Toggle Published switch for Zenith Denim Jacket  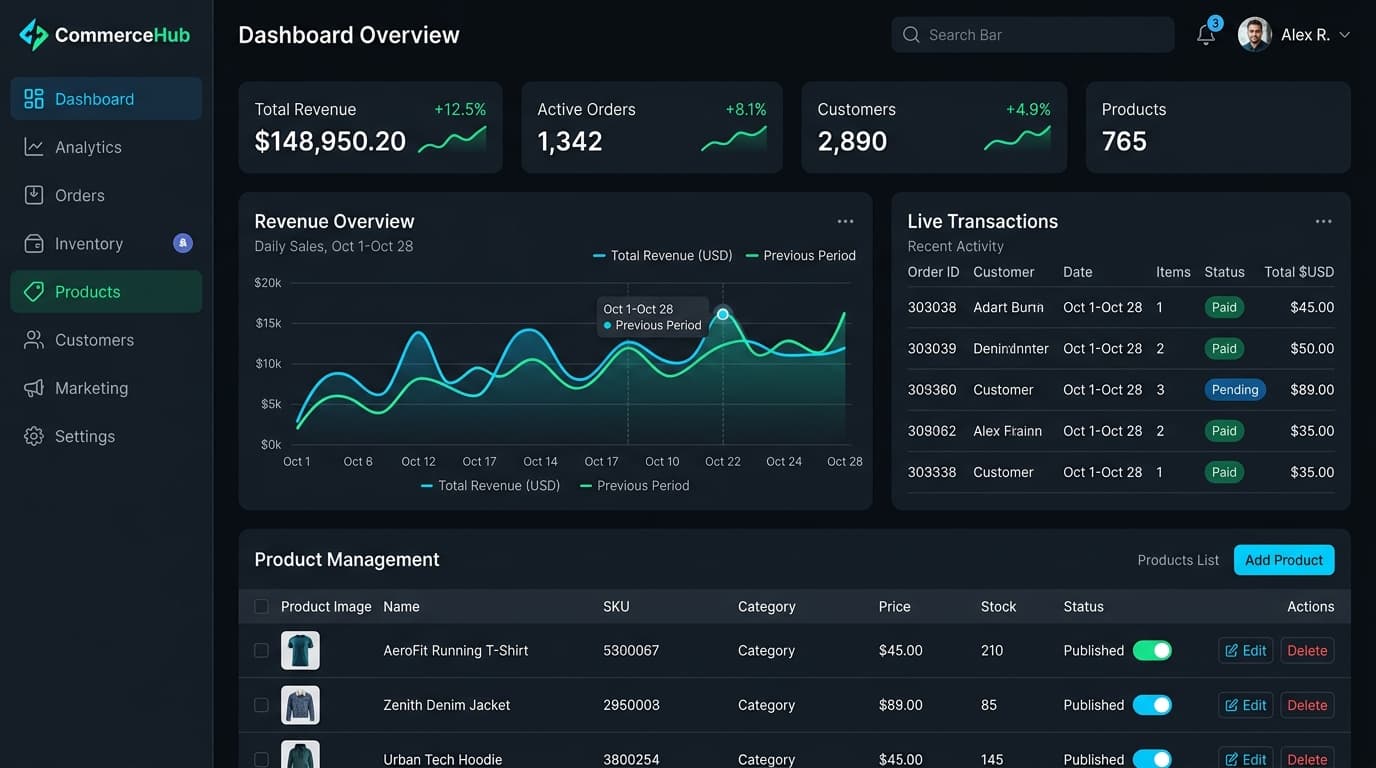(x=1152, y=705)
